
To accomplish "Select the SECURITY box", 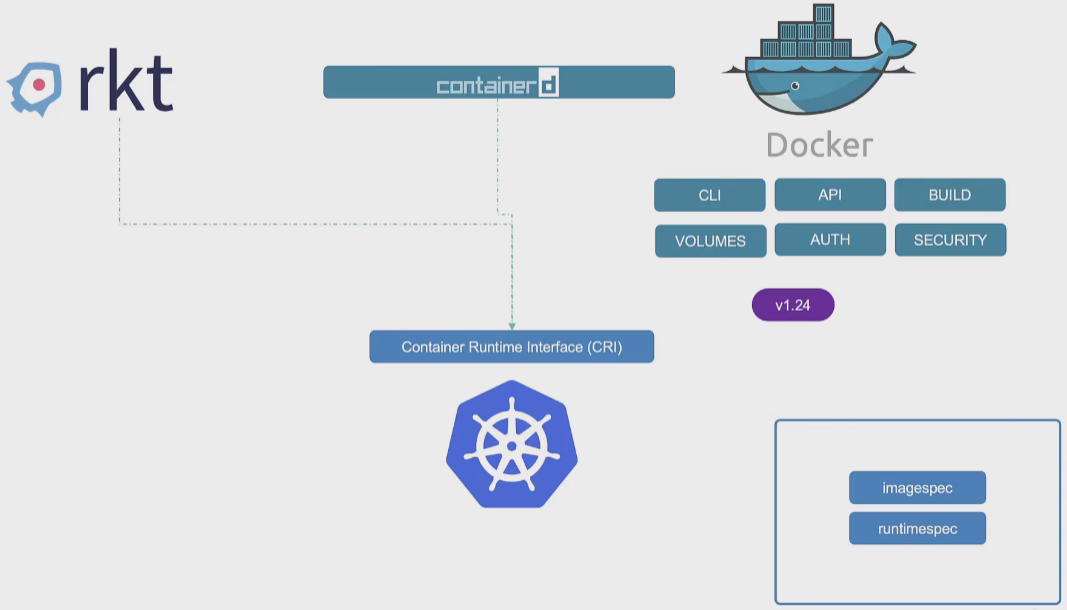I will pos(949,240).
